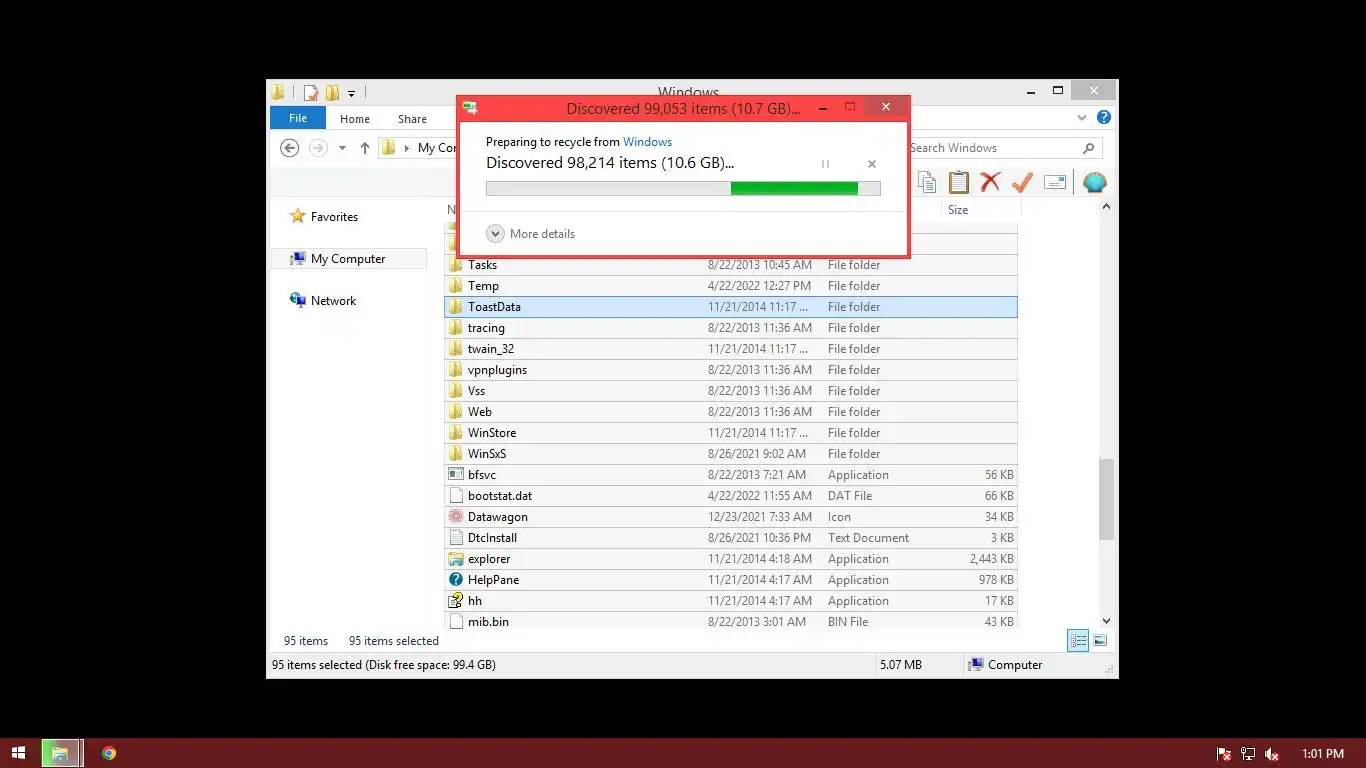Image resolution: width=1366 pixels, height=768 pixels.
Task: Open the Windows link in recycle dialog
Action: click(x=647, y=142)
